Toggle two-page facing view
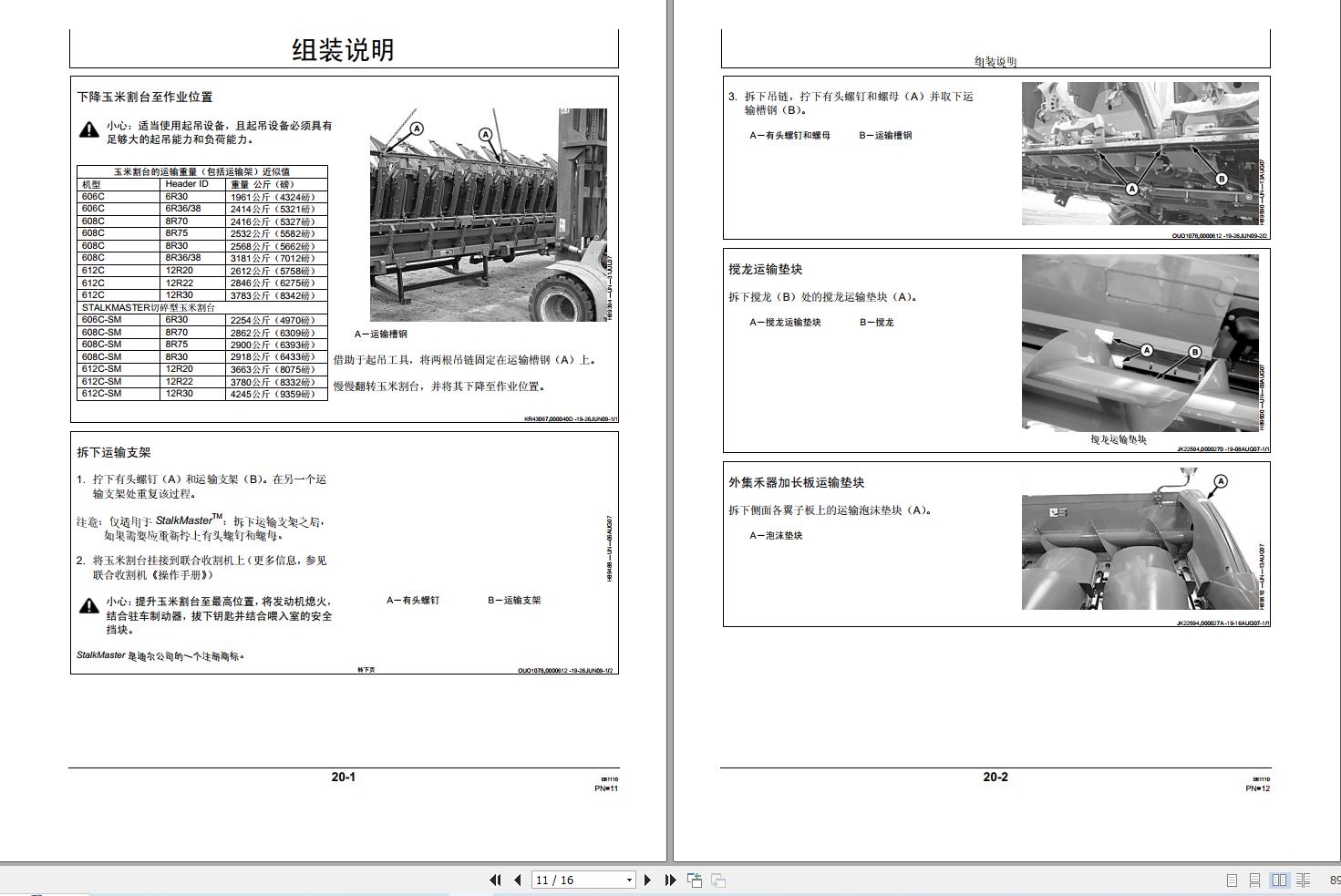Screen dimensions: 1341x896 (x=1279, y=881)
